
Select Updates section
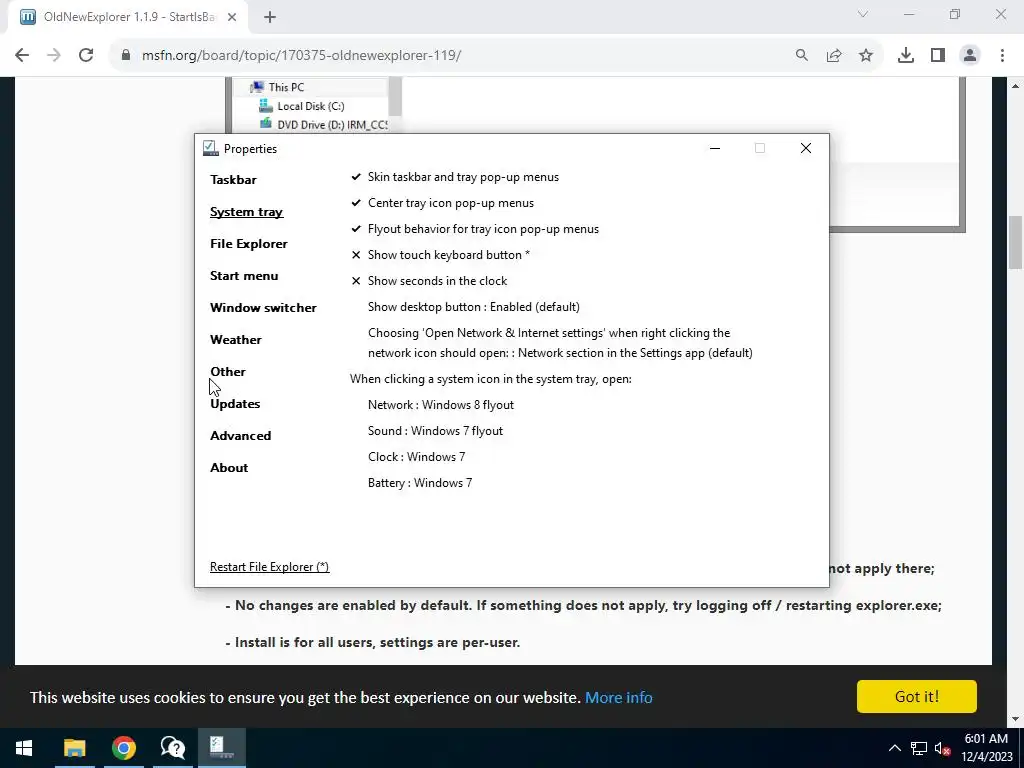pyautogui.click(x=235, y=404)
